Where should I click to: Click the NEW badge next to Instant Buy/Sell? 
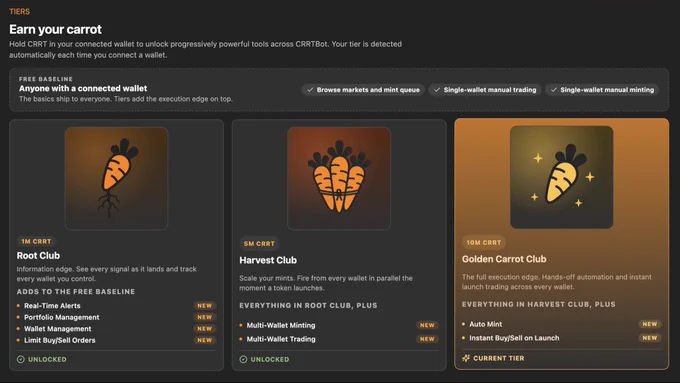pos(650,338)
